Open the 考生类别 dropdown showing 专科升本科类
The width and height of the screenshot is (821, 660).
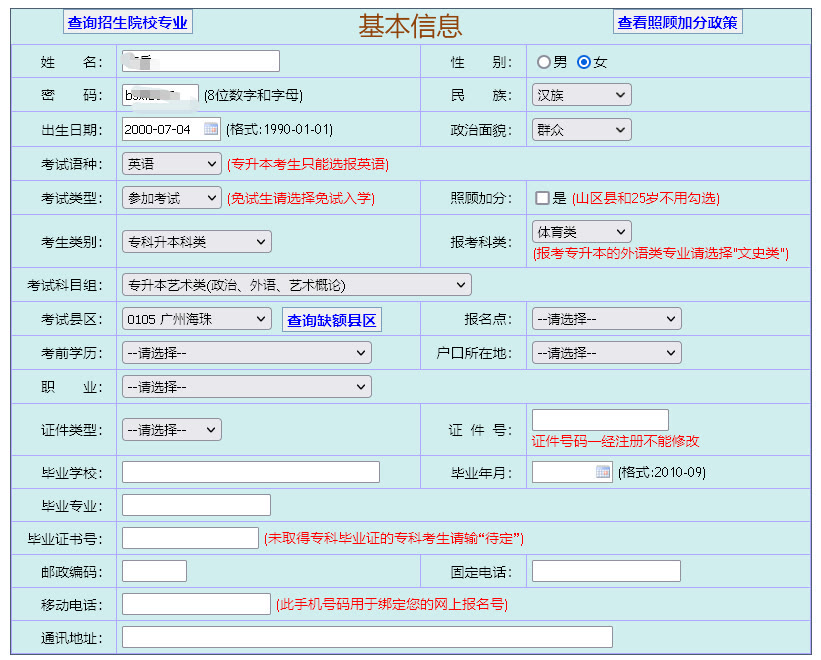click(x=196, y=241)
